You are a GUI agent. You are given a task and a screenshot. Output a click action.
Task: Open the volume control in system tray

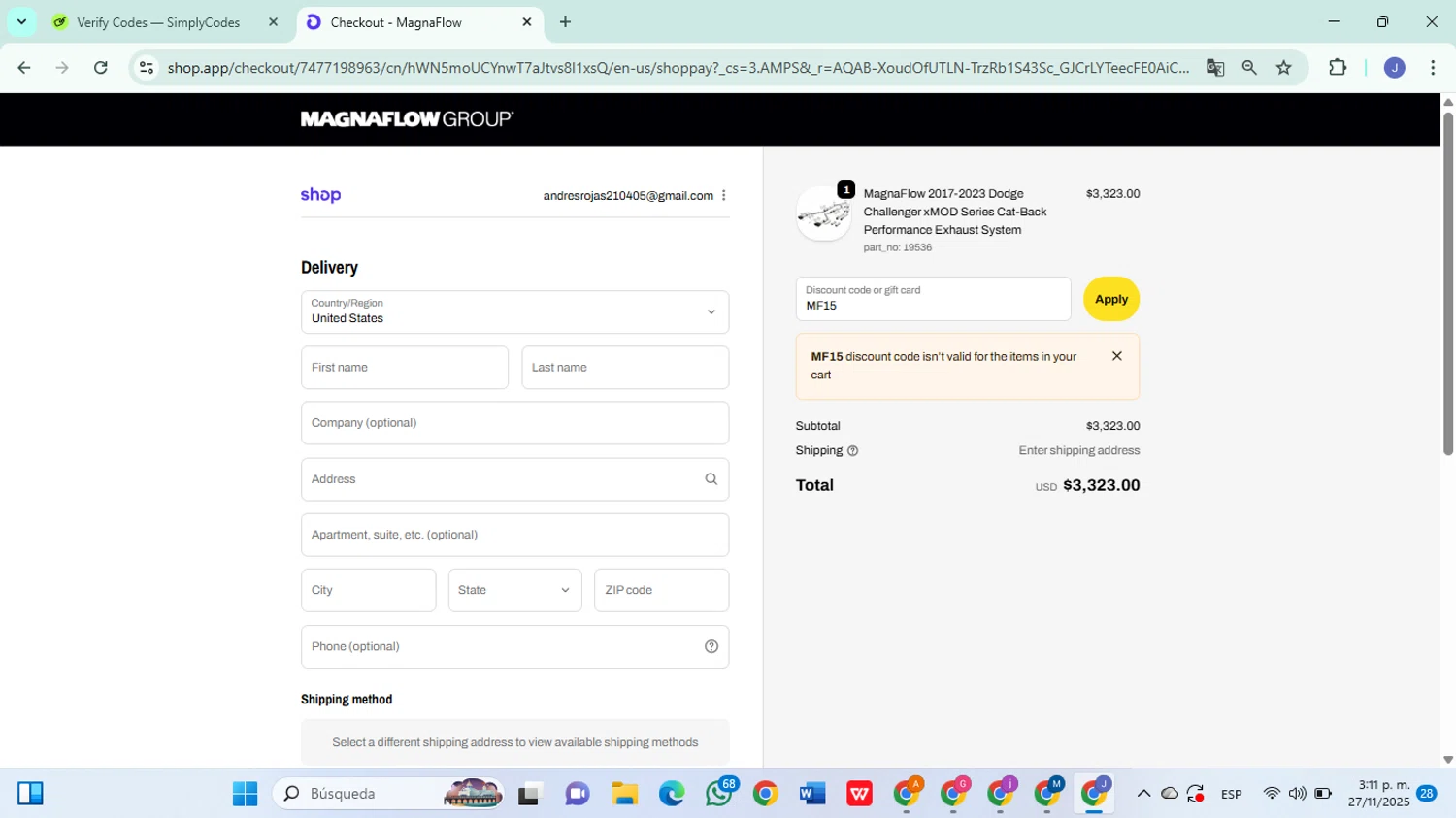point(1298,794)
